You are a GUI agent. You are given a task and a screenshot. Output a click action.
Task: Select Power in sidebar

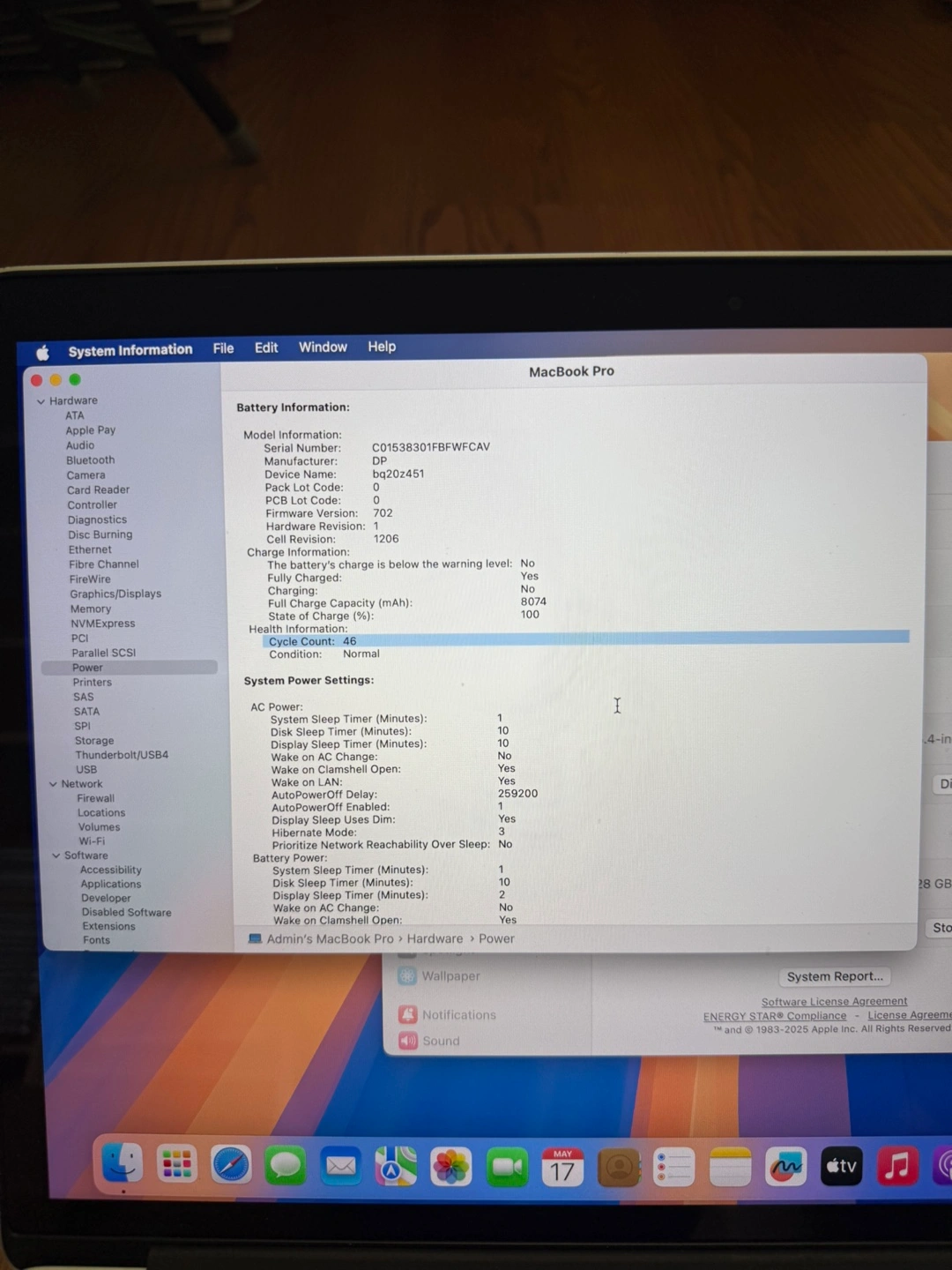point(129,668)
